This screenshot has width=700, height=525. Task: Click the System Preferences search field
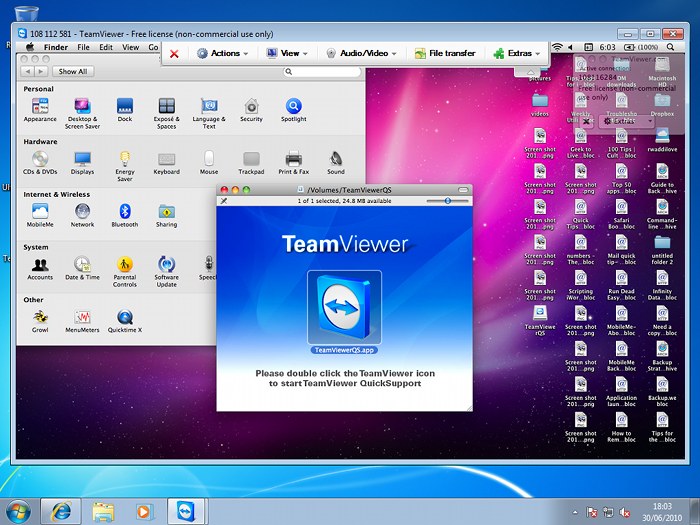(x=322, y=71)
